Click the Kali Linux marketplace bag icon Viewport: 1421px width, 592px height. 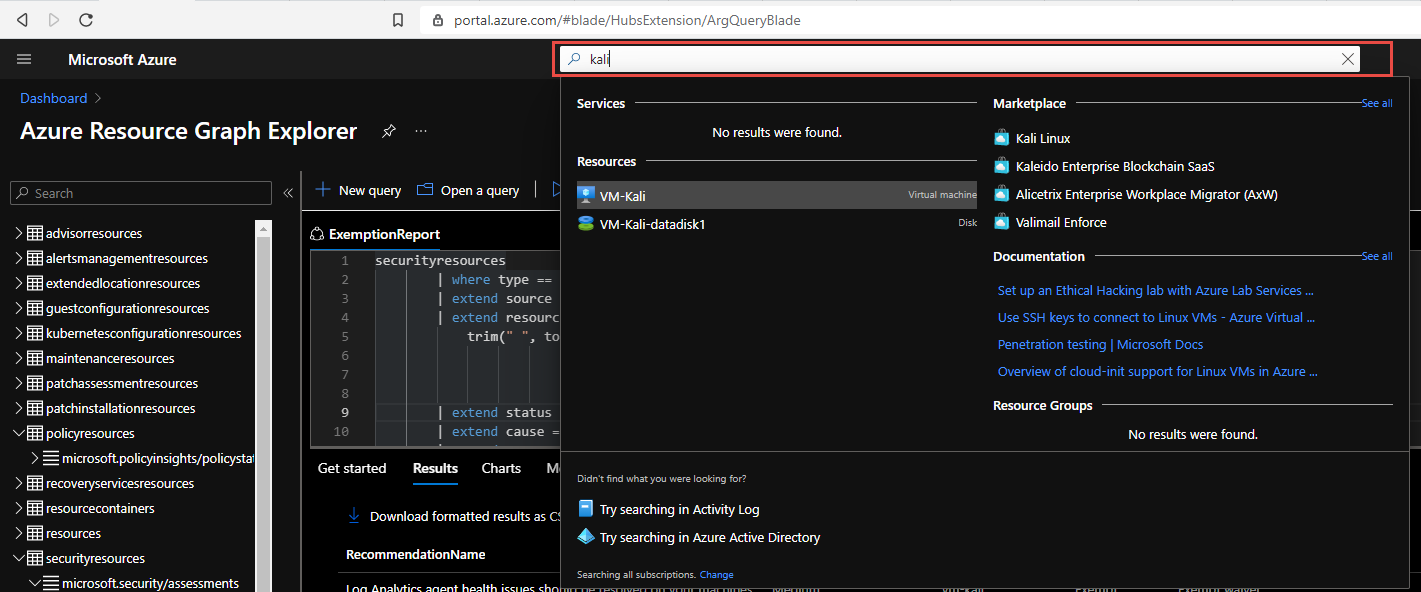click(1002, 138)
